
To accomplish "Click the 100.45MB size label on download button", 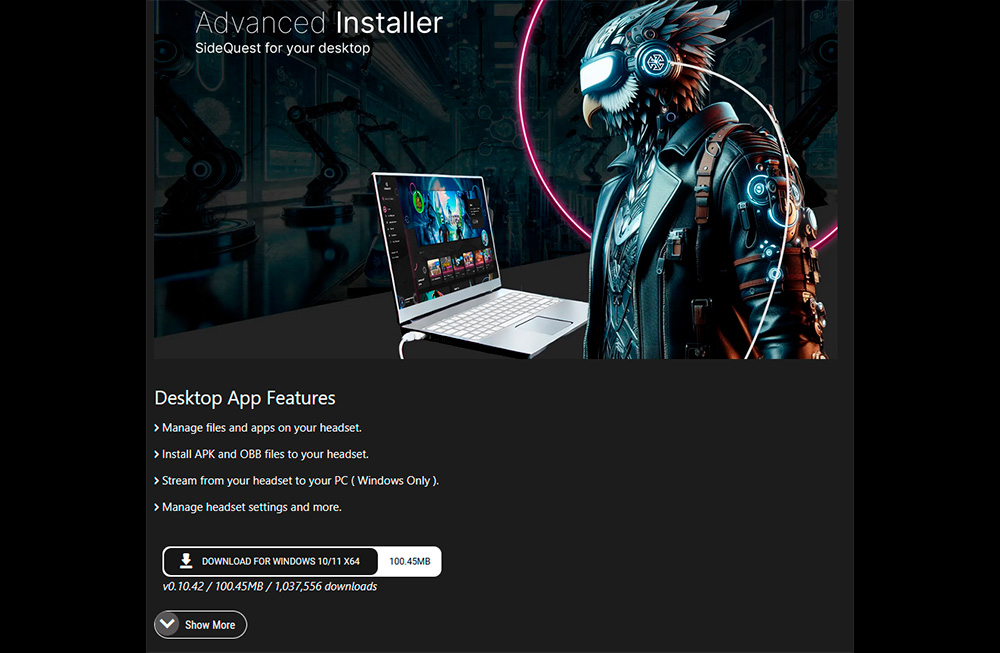I will click(x=409, y=562).
